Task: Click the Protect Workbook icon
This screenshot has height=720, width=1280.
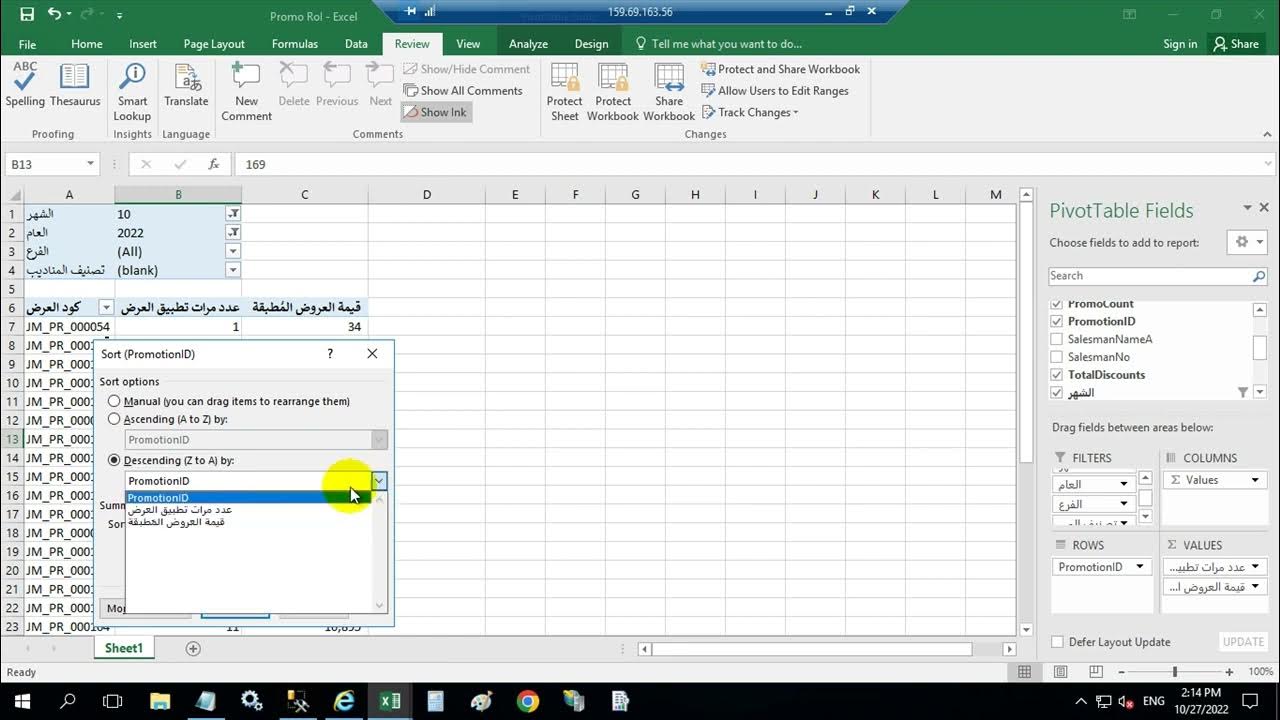Action: click(x=613, y=92)
